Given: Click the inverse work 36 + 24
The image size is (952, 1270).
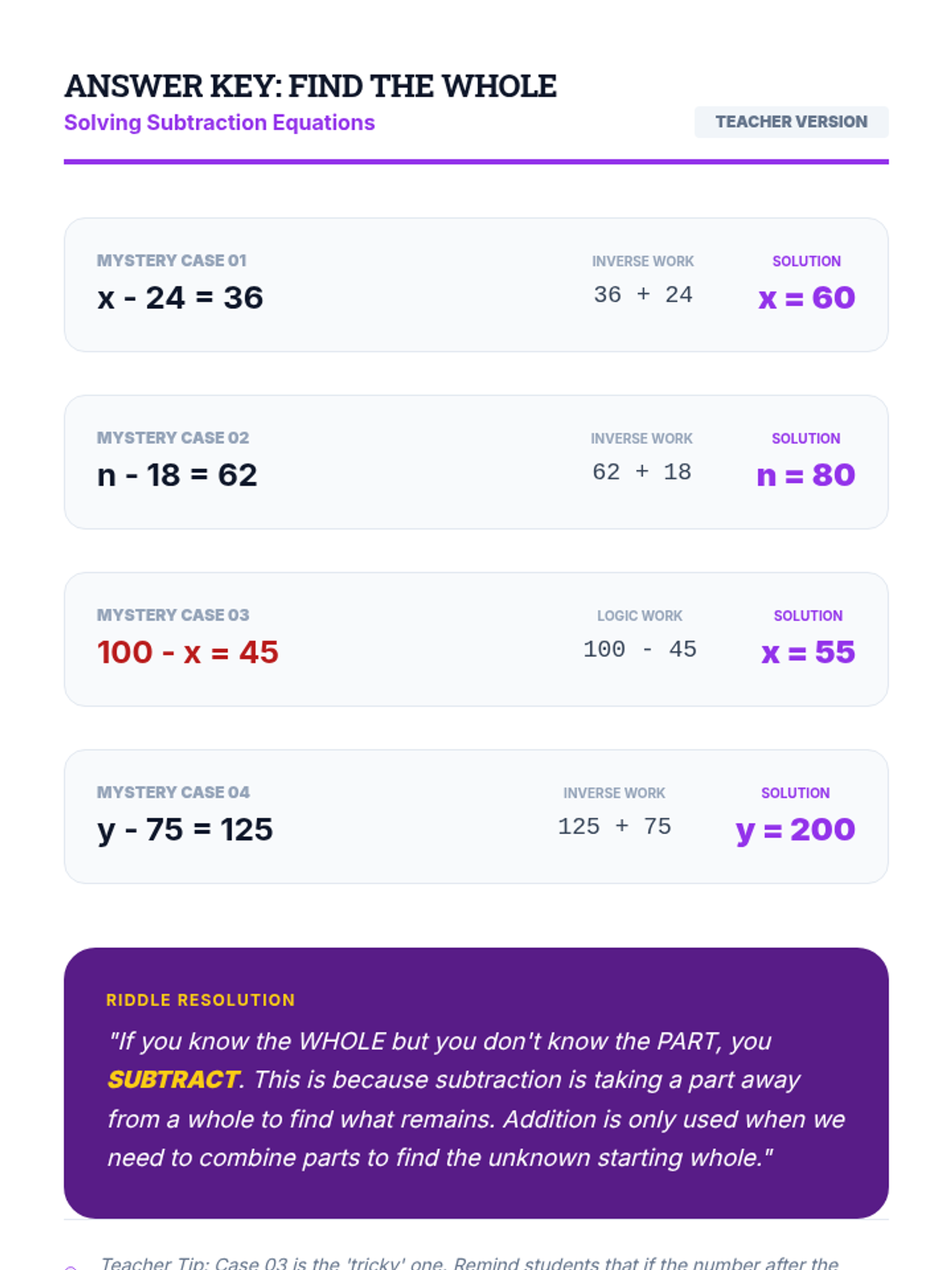Looking at the screenshot, I should coord(643,295).
